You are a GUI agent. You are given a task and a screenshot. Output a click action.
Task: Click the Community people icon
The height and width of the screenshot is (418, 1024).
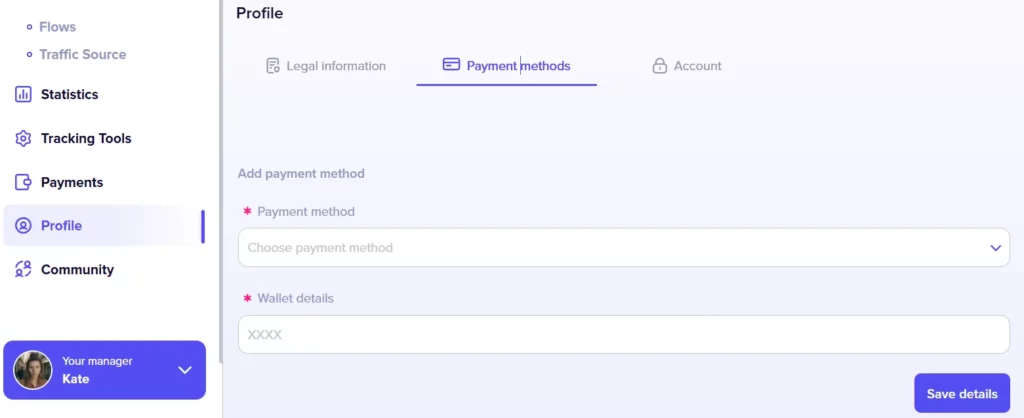coord(23,269)
